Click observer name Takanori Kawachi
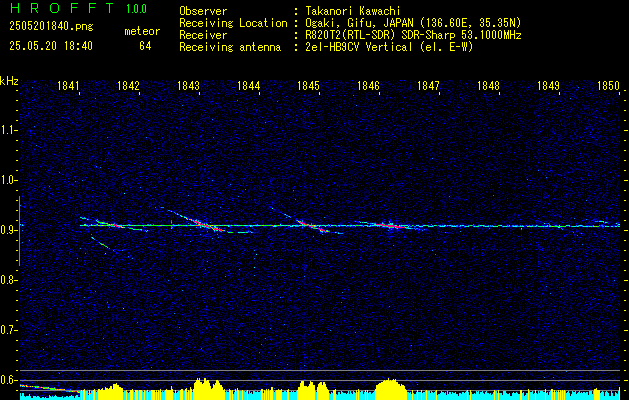The width and height of the screenshot is (629, 400). click(x=353, y=11)
